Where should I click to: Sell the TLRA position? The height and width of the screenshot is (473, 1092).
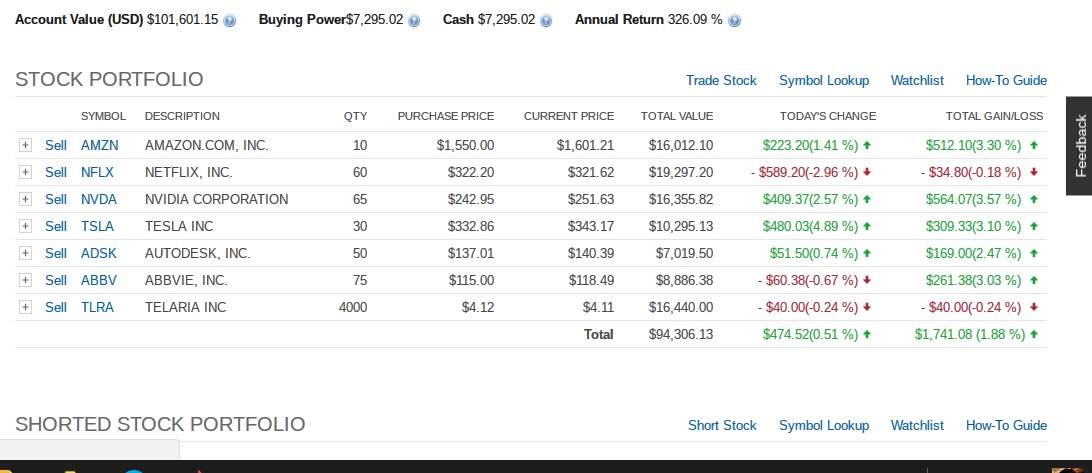coord(56,307)
